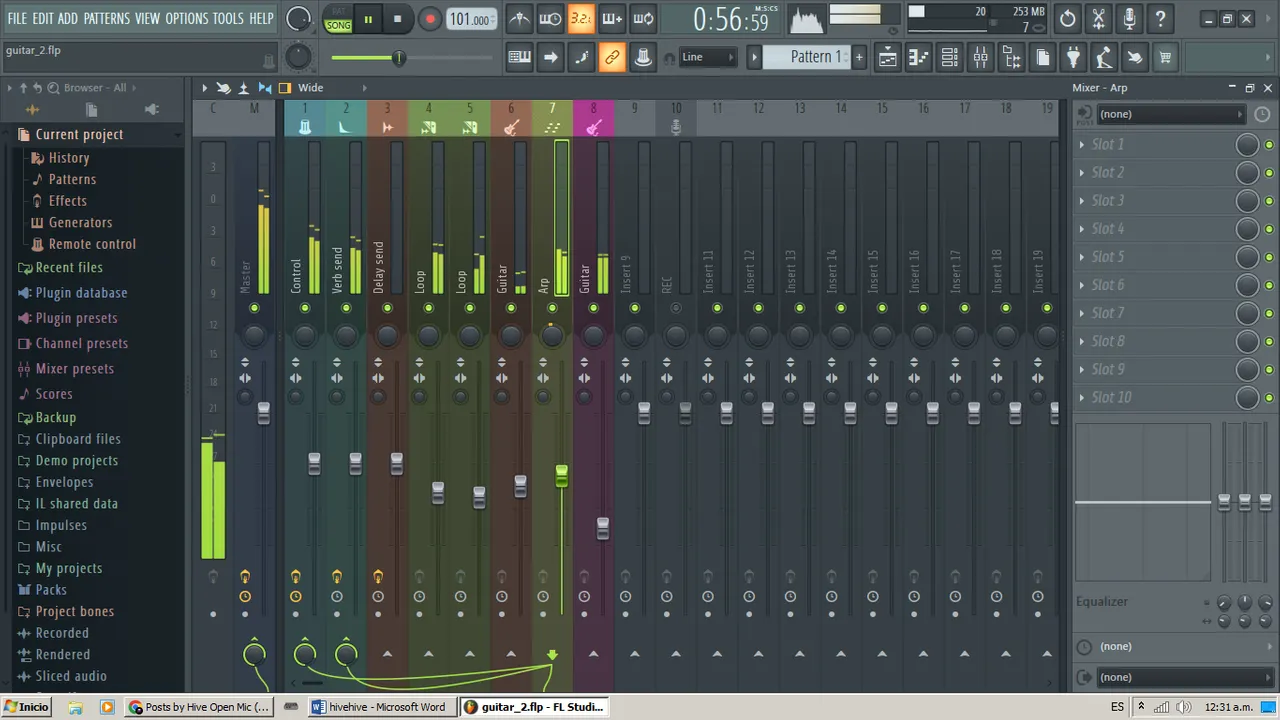Toggle Slot 7 enable green light
Screen dimensions: 1280x720
coord(1268,314)
